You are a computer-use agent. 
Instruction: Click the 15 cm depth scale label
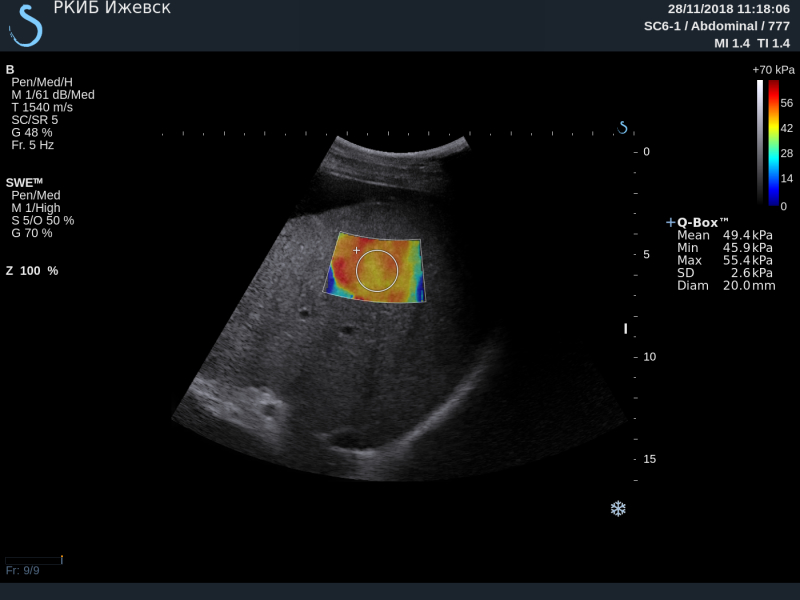pos(649,459)
